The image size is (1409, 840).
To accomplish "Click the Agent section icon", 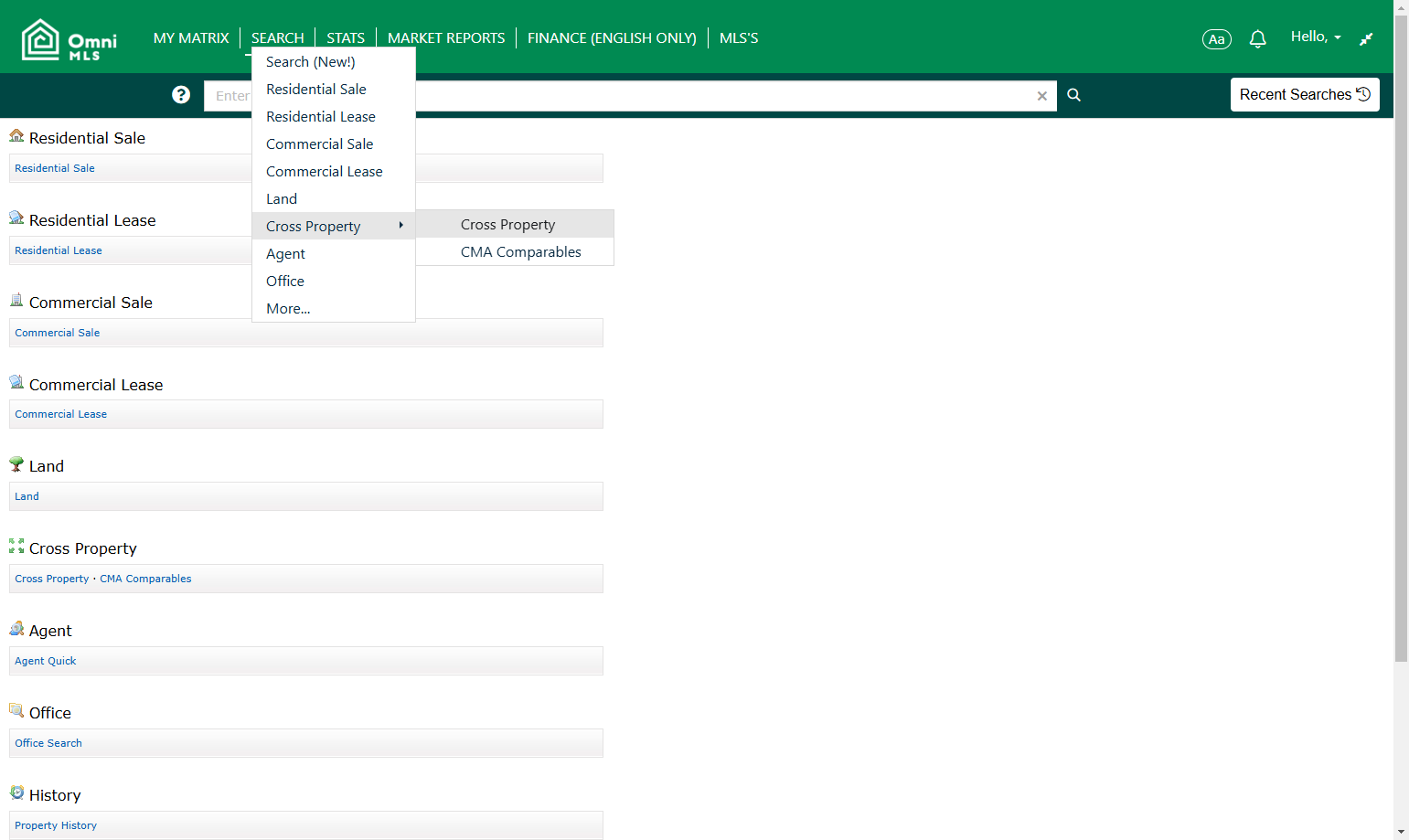I will click(16, 628).
